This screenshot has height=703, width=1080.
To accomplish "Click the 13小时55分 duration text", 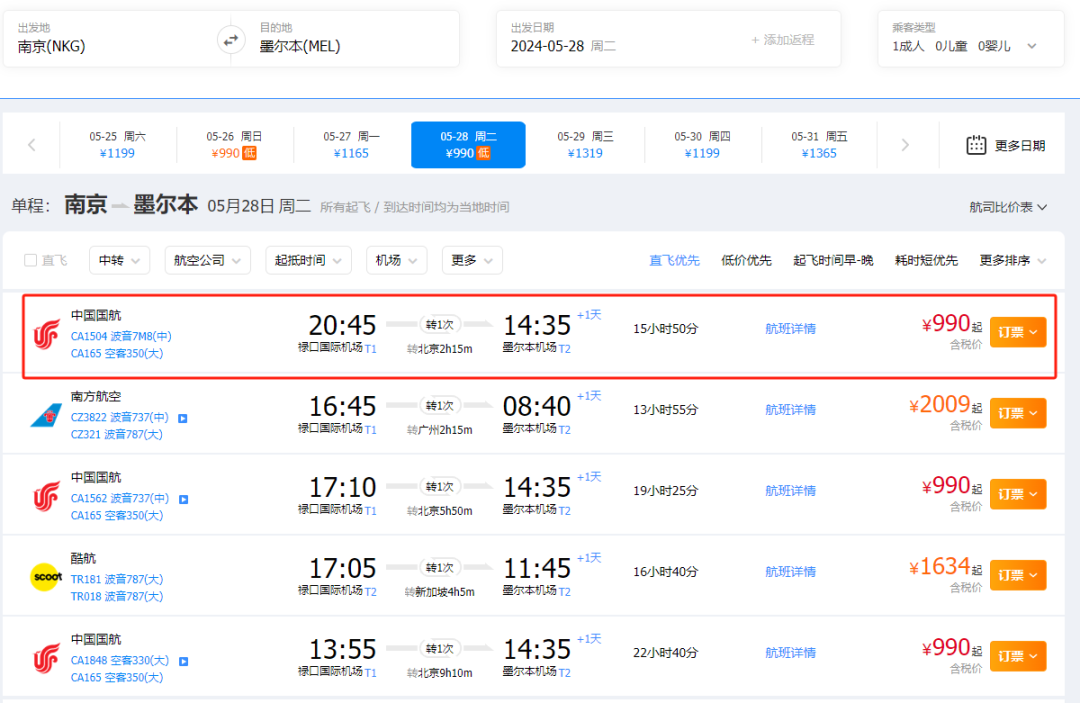I will pyautogui.click(x=665, y=410).
